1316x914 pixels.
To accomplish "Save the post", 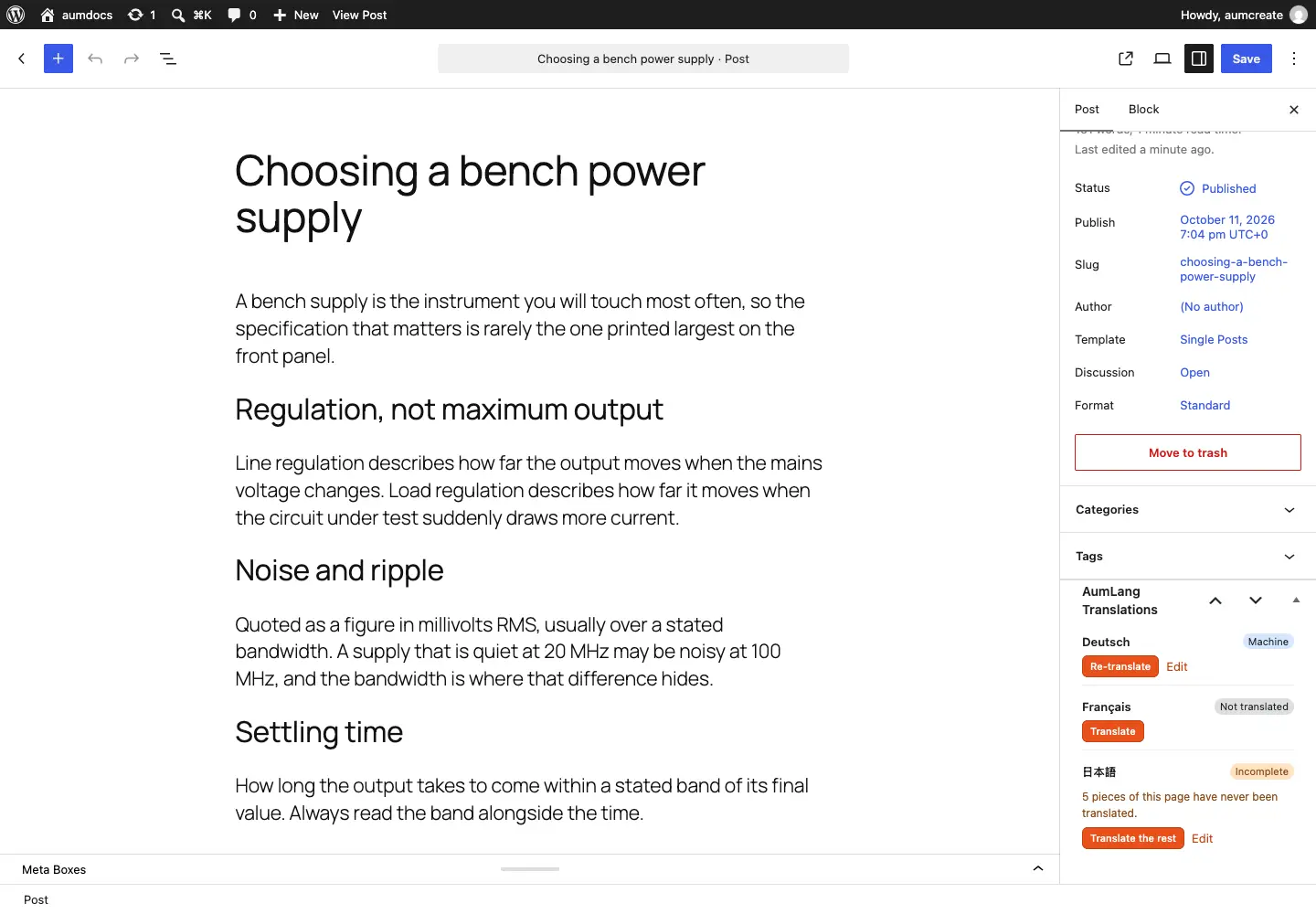I will (1247, 58).
